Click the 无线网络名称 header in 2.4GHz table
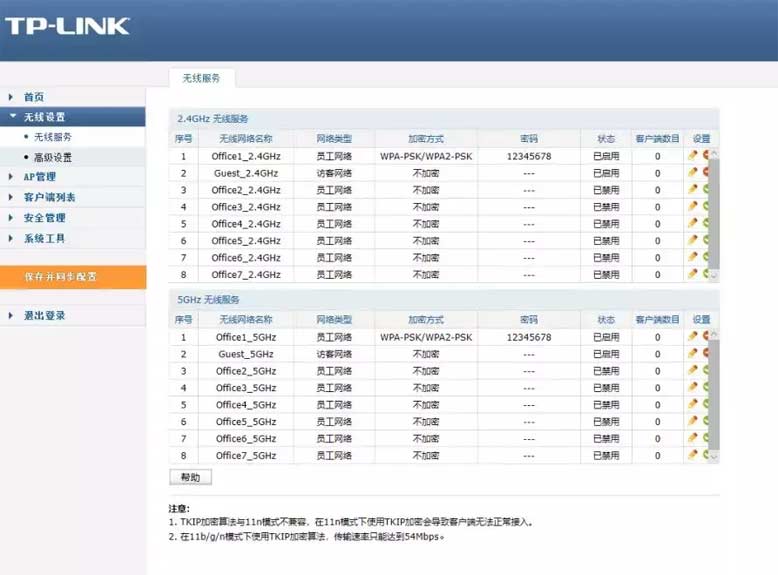Viewport: 778px width, 575px height. tap(246, 139)
